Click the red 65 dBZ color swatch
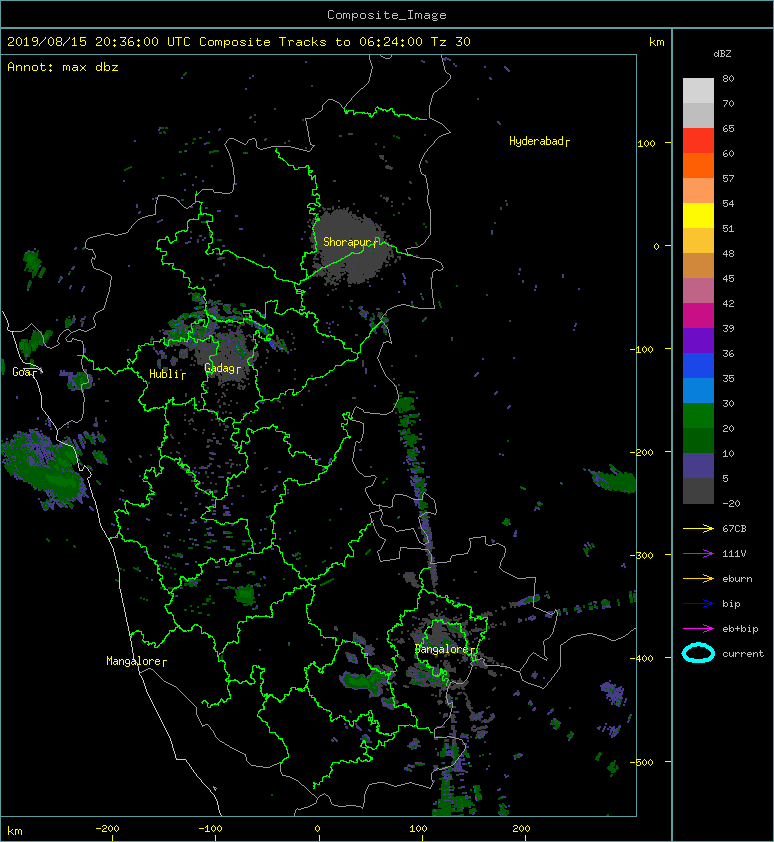774x842 pixels. (x=698, y=141)
